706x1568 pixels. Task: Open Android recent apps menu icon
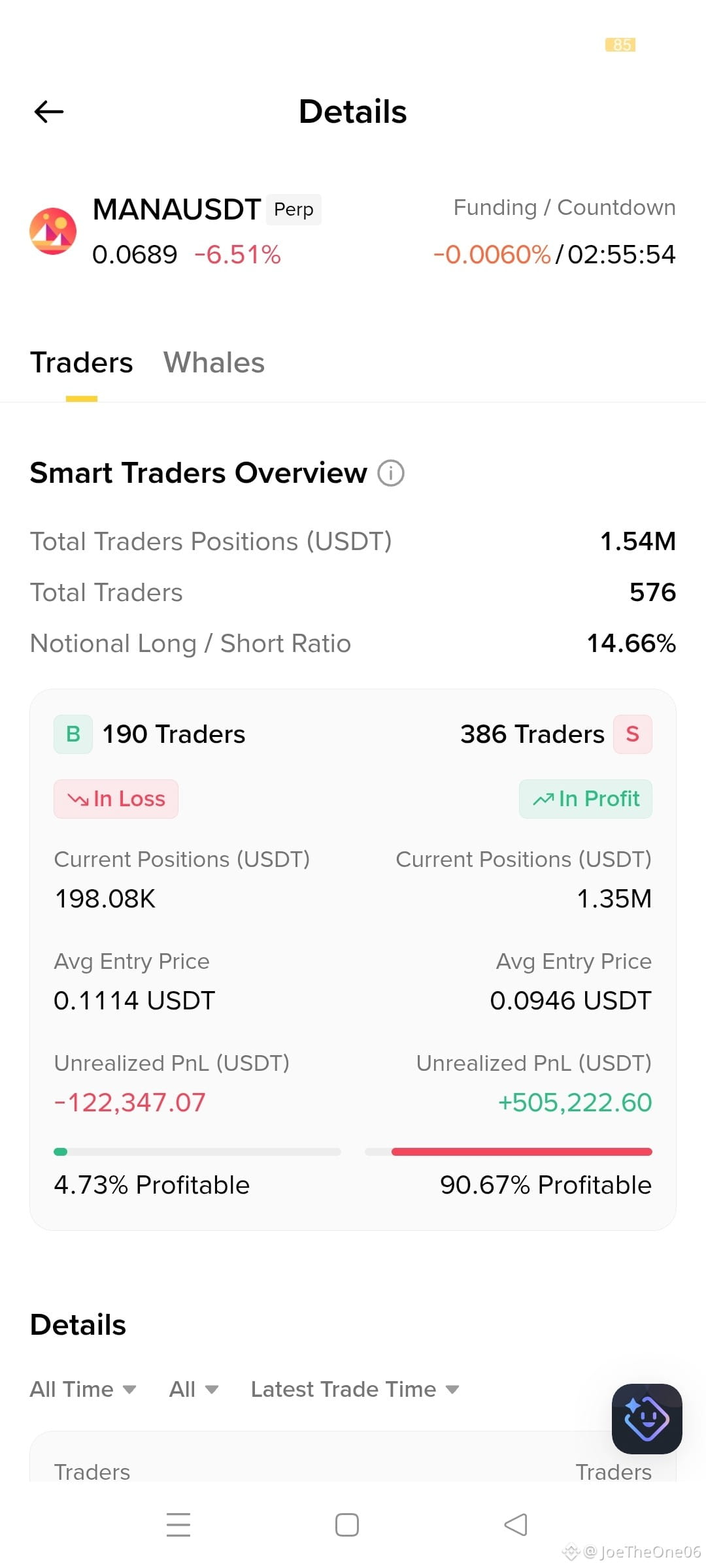pyautogui.click(x=178, y=1525)
